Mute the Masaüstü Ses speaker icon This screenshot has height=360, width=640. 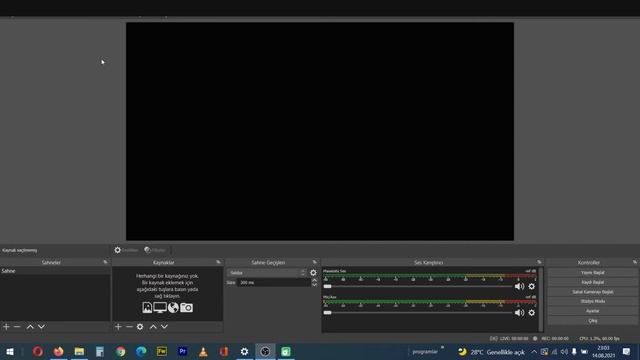[519, 287]
